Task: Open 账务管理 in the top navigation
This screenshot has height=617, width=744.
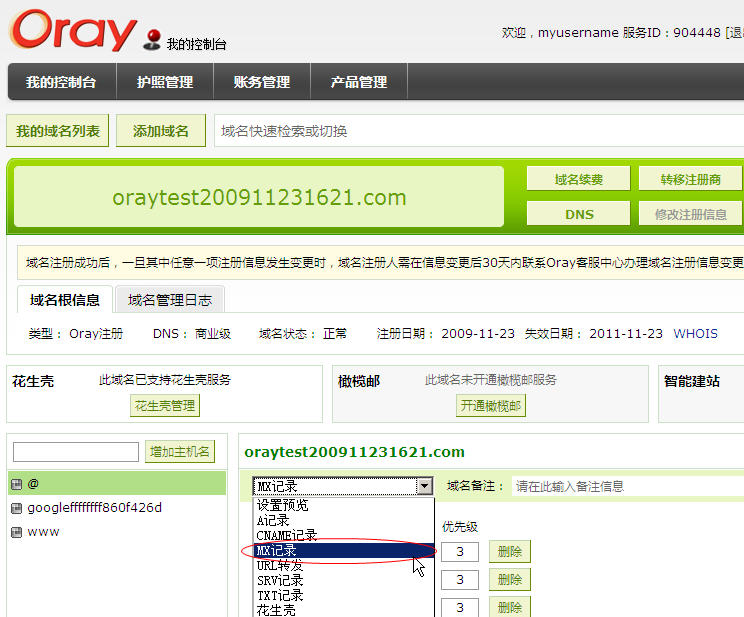Action: pyautogui.click(x=262, y=82)
